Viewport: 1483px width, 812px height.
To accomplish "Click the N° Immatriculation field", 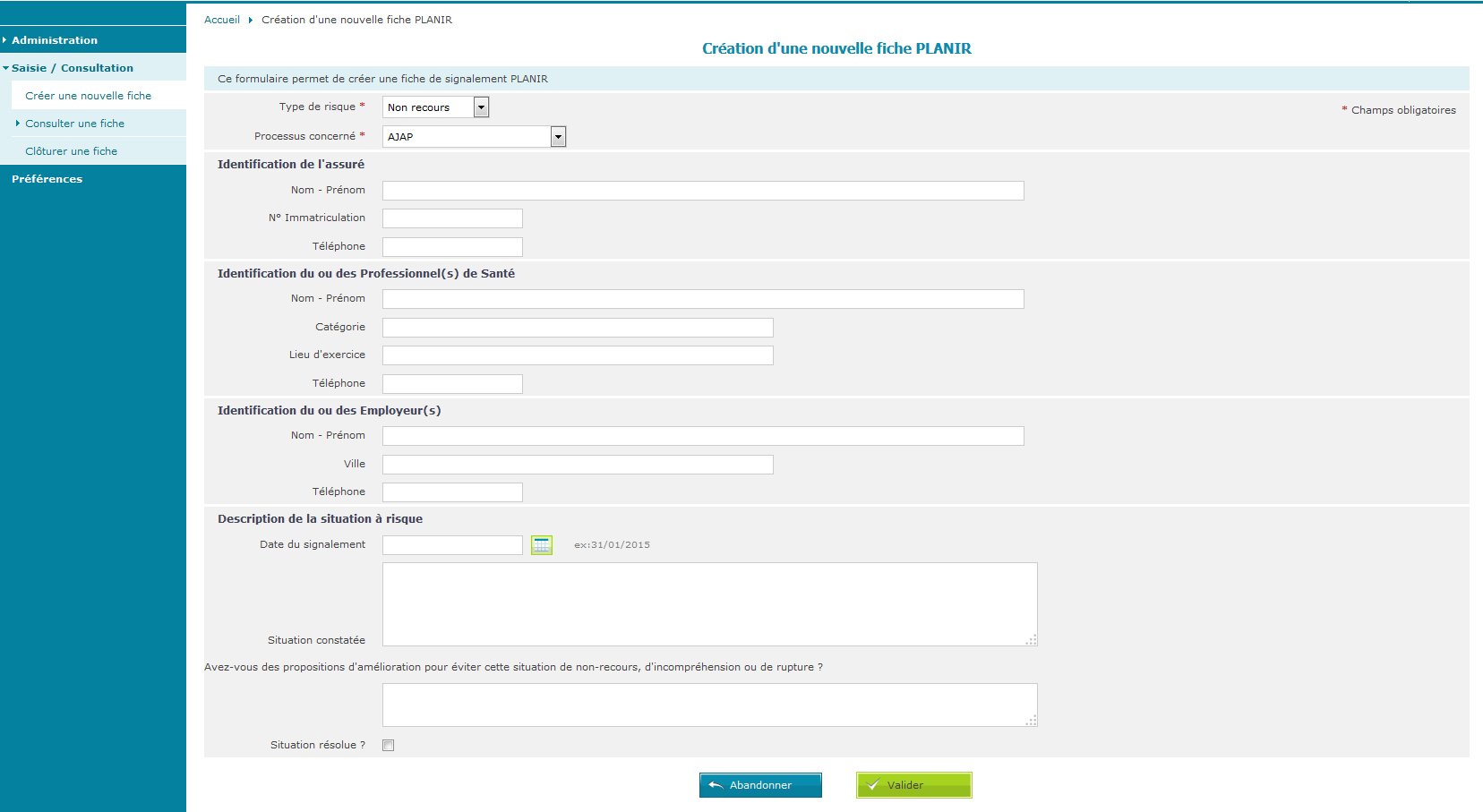I will (x=452, y=218).
